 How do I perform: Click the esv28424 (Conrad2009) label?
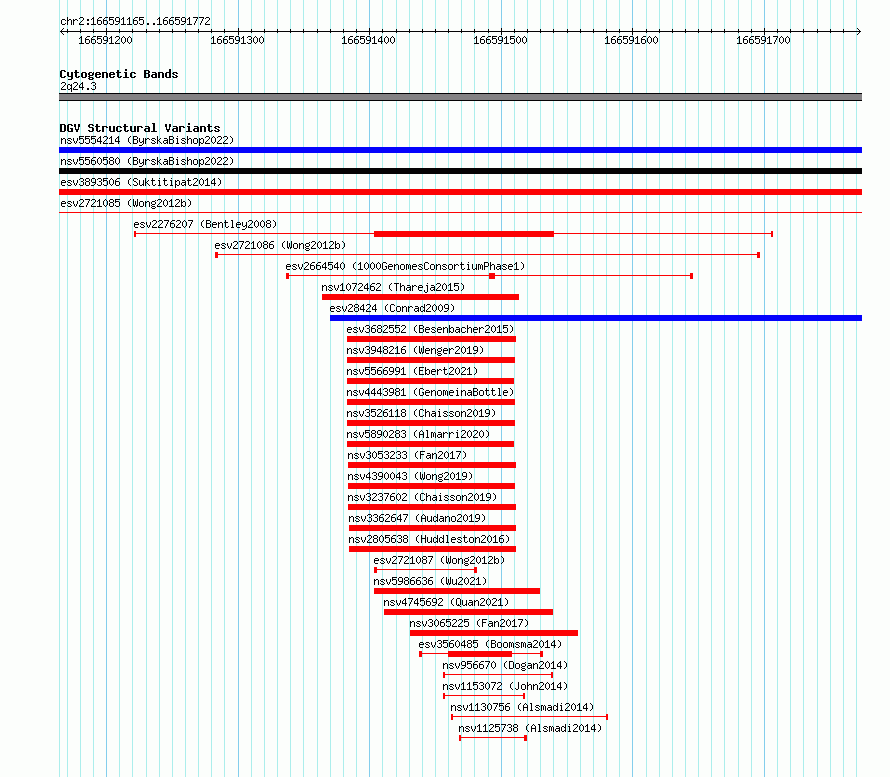(392, 308)
